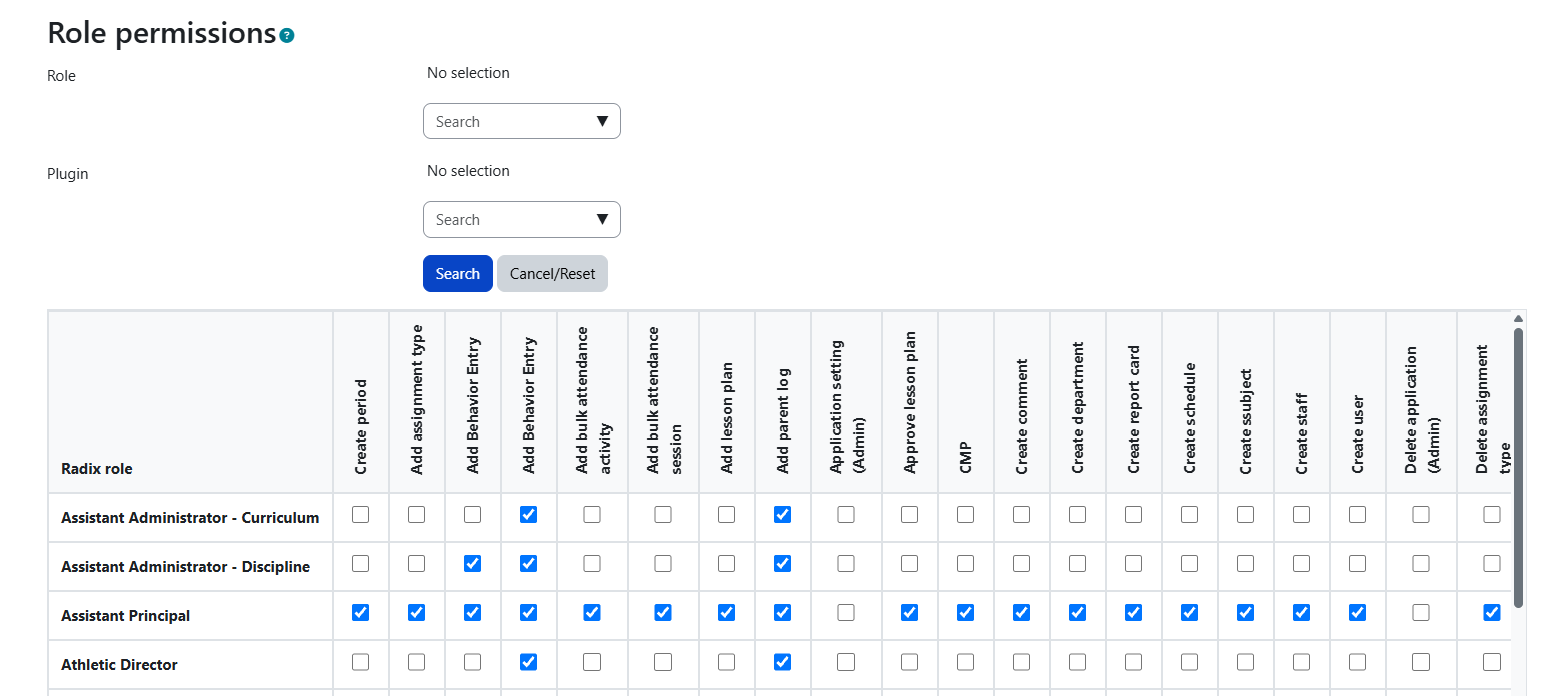Open the Role permissions help icon

click(x=287, y=36)
